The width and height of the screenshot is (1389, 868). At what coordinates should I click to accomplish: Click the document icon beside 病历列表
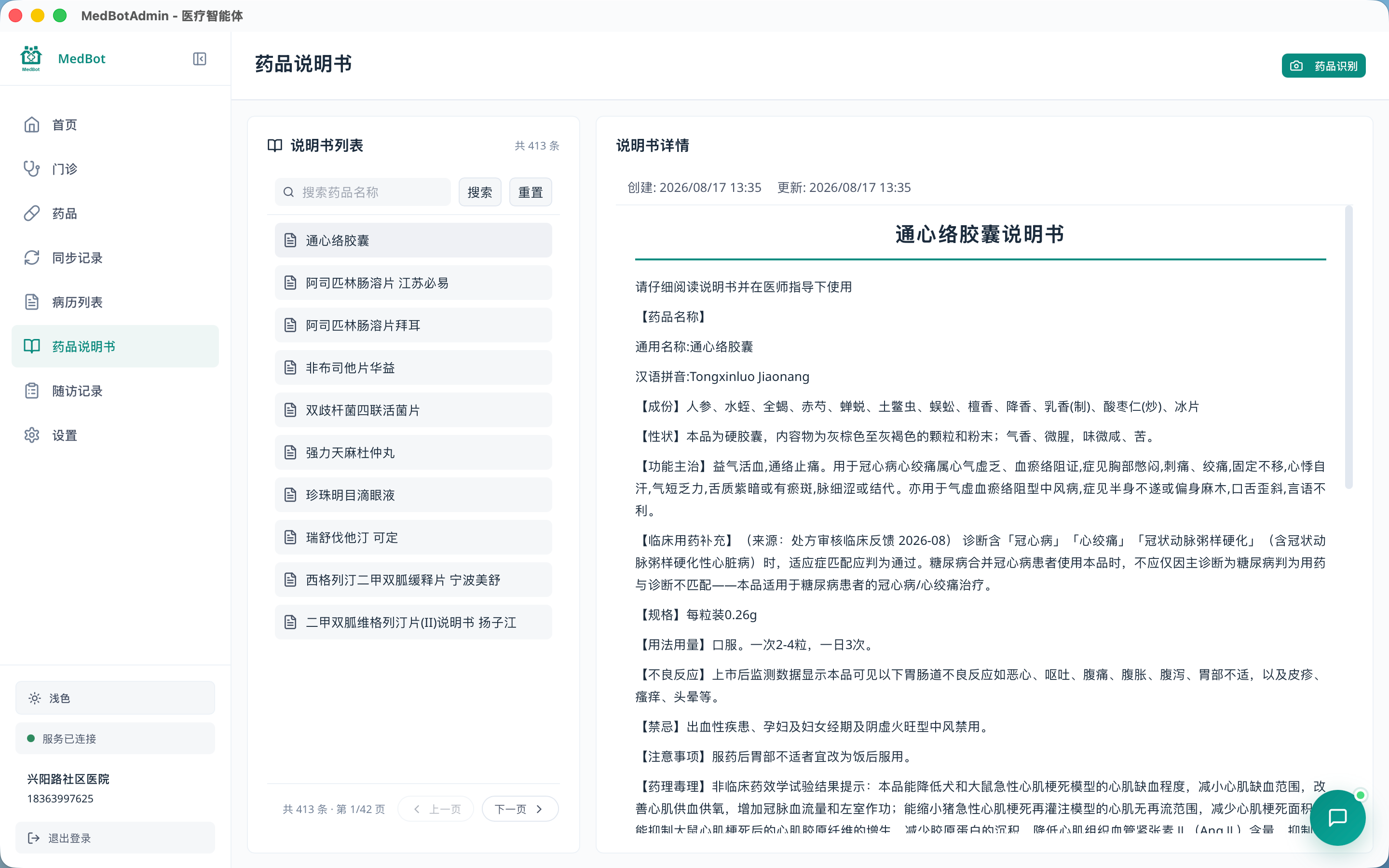click(x=31, y=302)
